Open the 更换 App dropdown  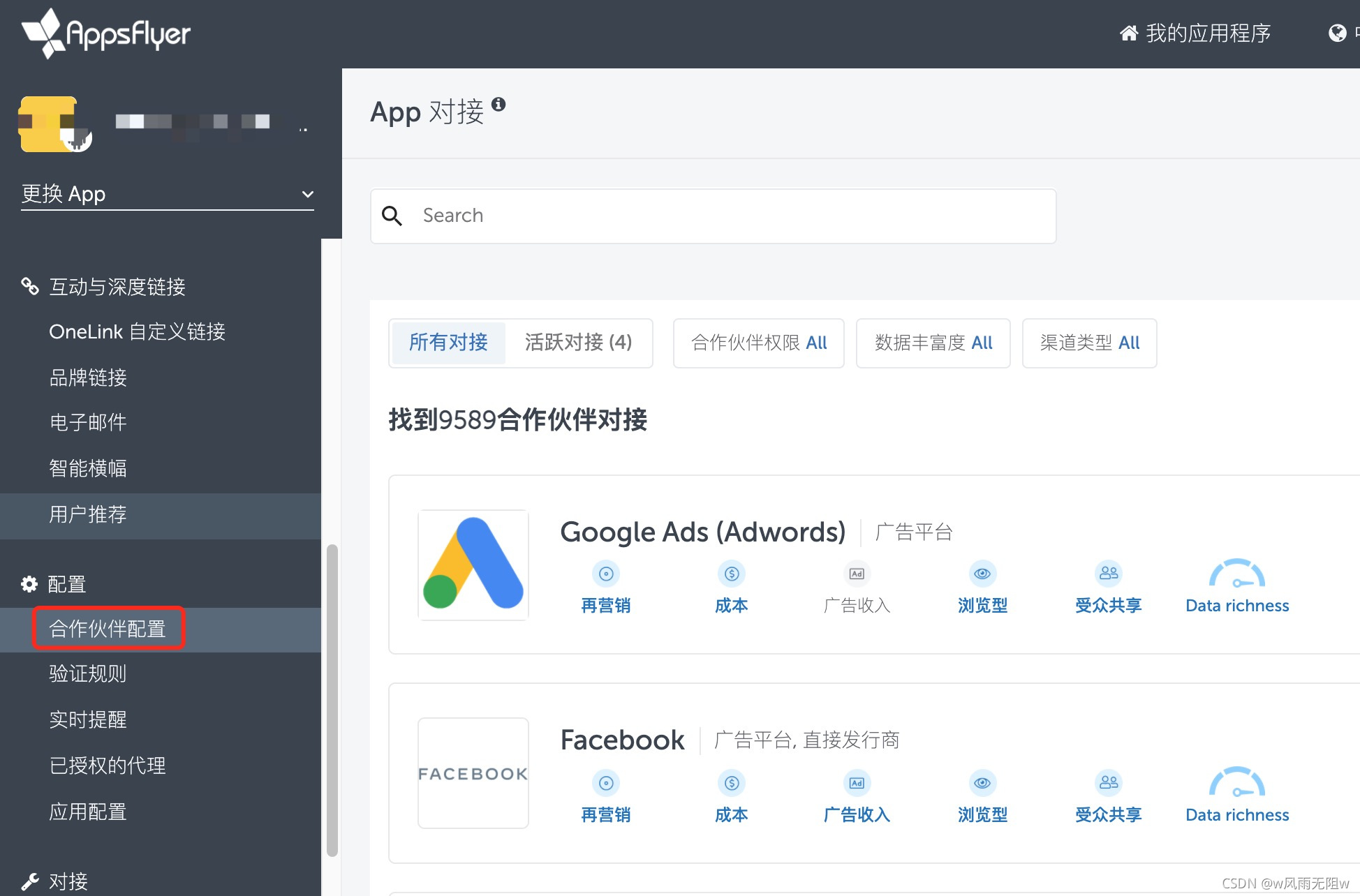(168, 194)
